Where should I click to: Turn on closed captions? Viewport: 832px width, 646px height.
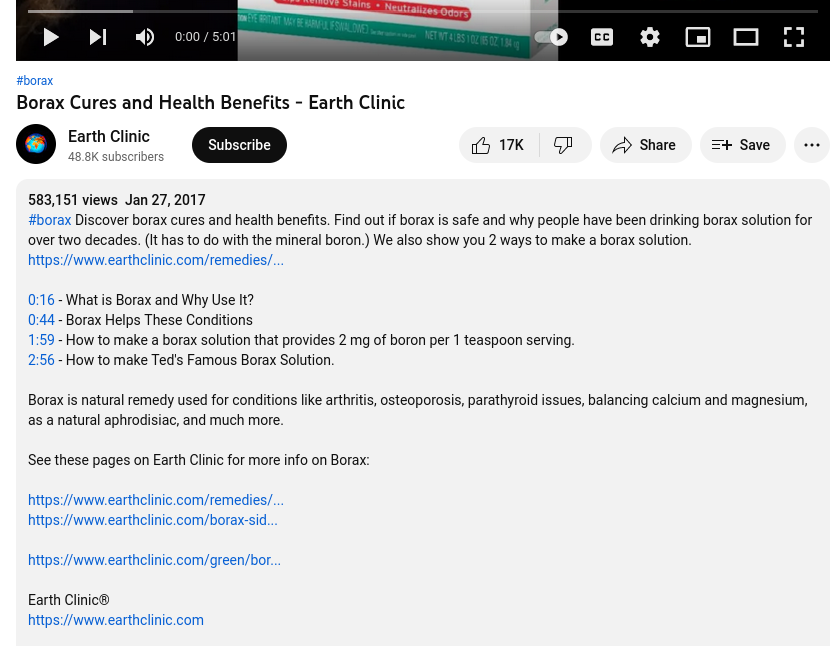pyautogui.click(x=602, y=37)
